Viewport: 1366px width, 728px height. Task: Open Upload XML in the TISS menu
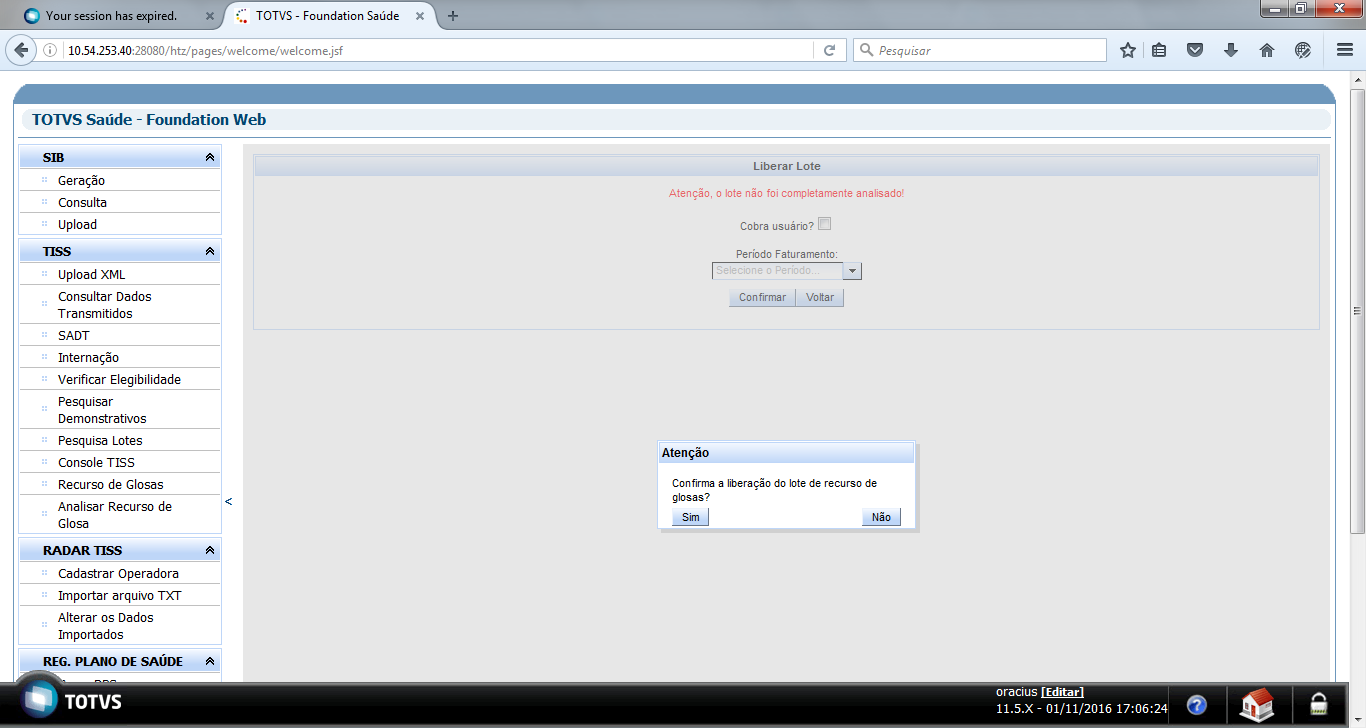92,275
